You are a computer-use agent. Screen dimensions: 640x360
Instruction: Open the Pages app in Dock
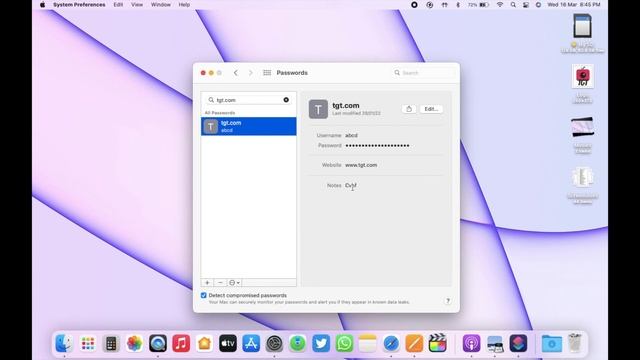[414, 343]
